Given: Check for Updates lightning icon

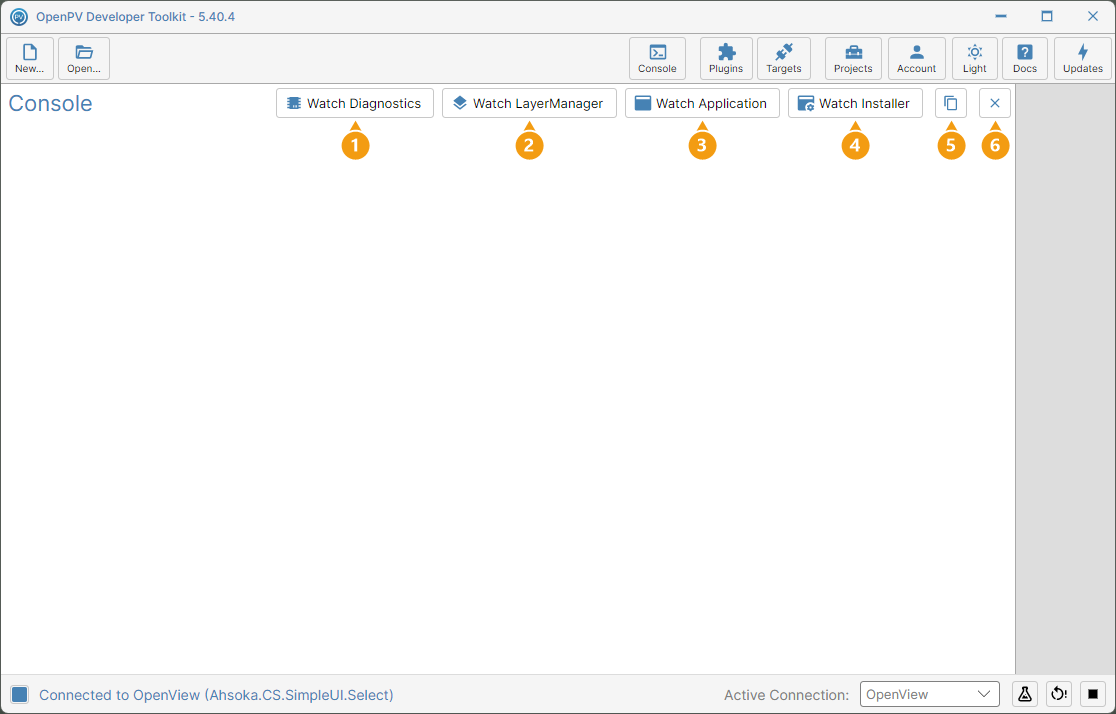Looking at the screenshot, I should tap(1083, 58).
